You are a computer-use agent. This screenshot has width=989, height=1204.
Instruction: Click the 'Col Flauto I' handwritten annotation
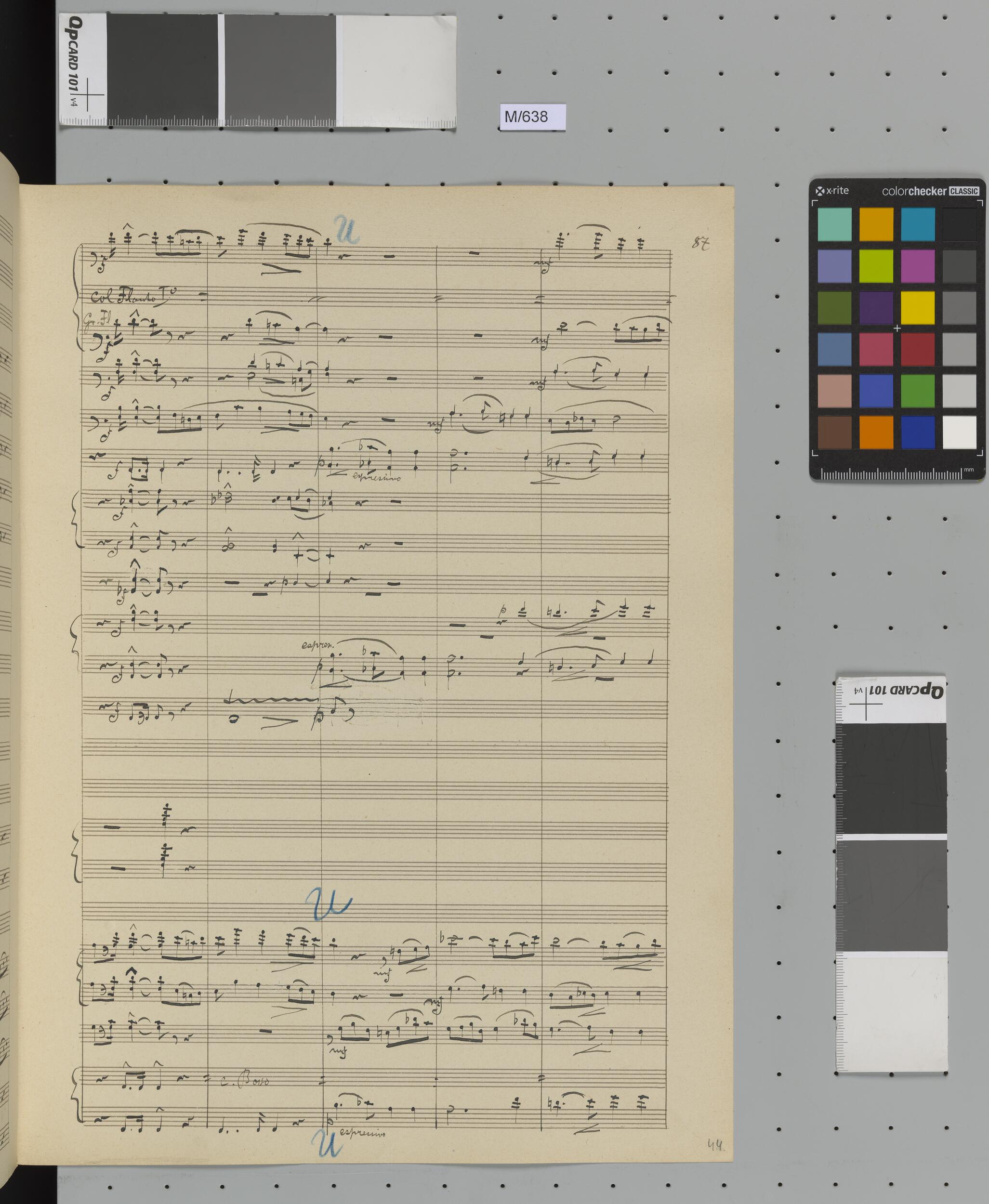pos(133,297)
